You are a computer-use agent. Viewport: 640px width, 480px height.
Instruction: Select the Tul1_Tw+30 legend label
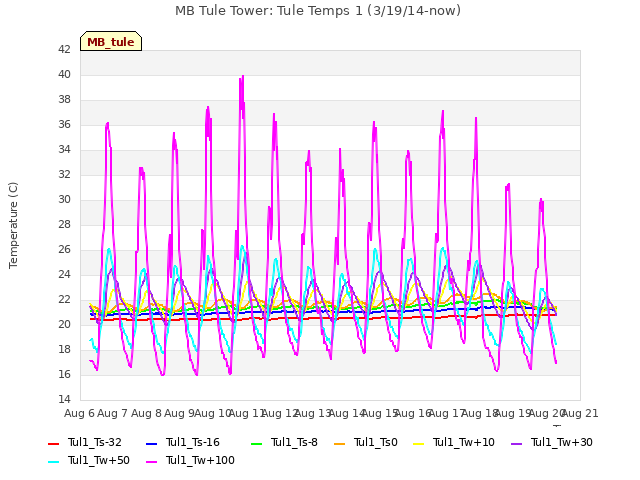click(x=562, y=442)
